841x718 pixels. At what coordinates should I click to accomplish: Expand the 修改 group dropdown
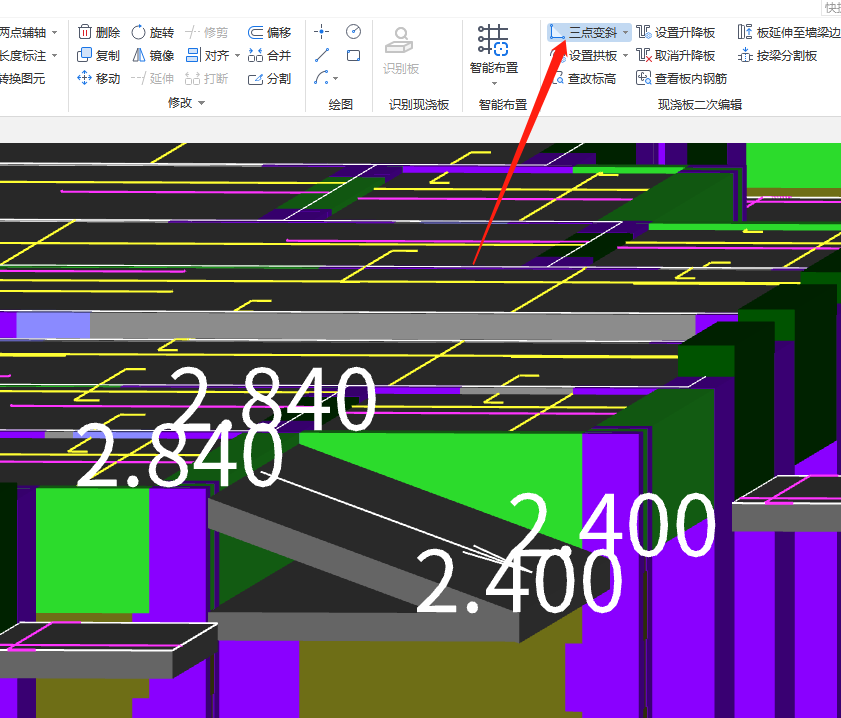coord(202,103)
